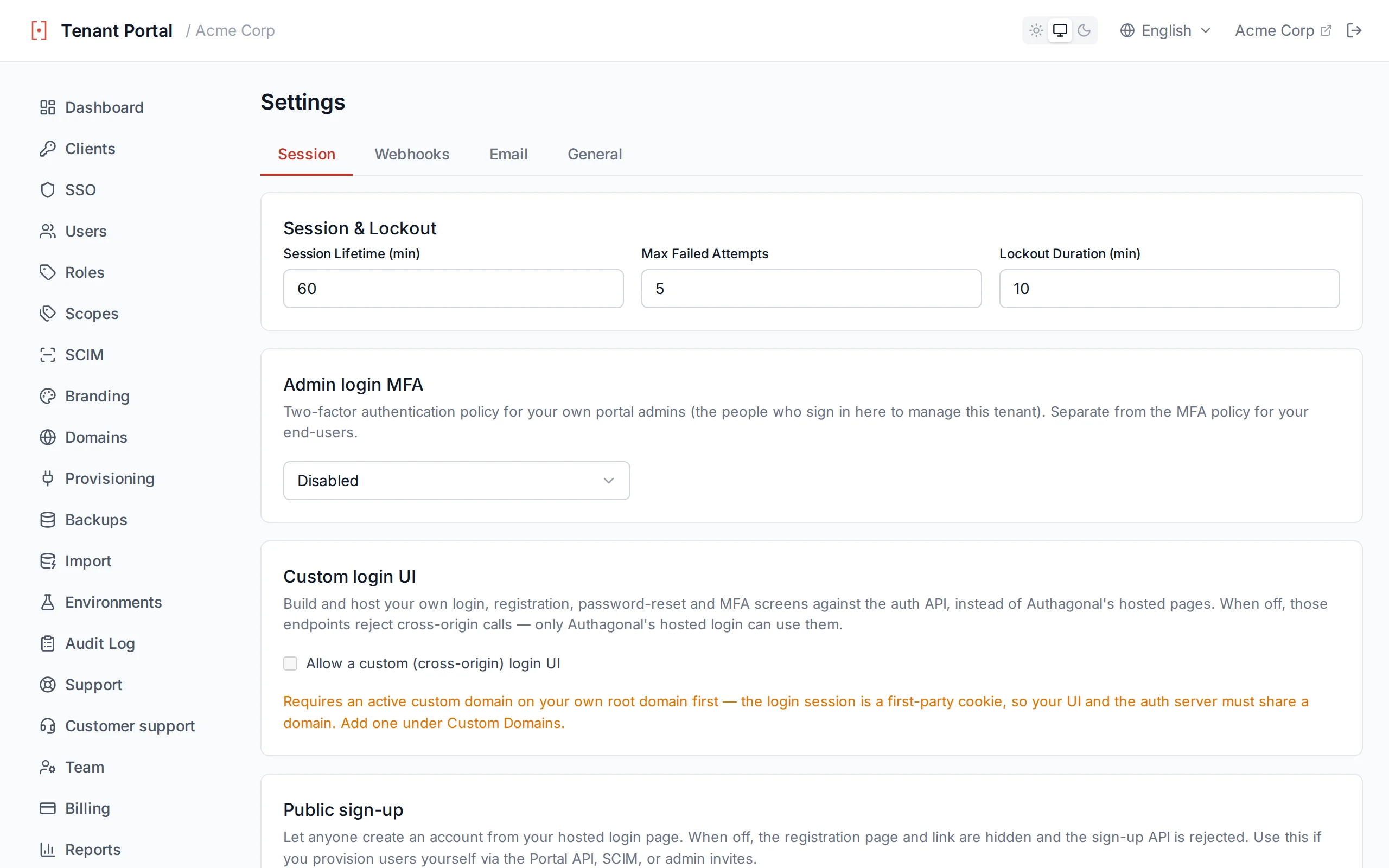The image size is (1389, 868).
Task: Open Branding label in sidebar
Action: pos(97,396)
